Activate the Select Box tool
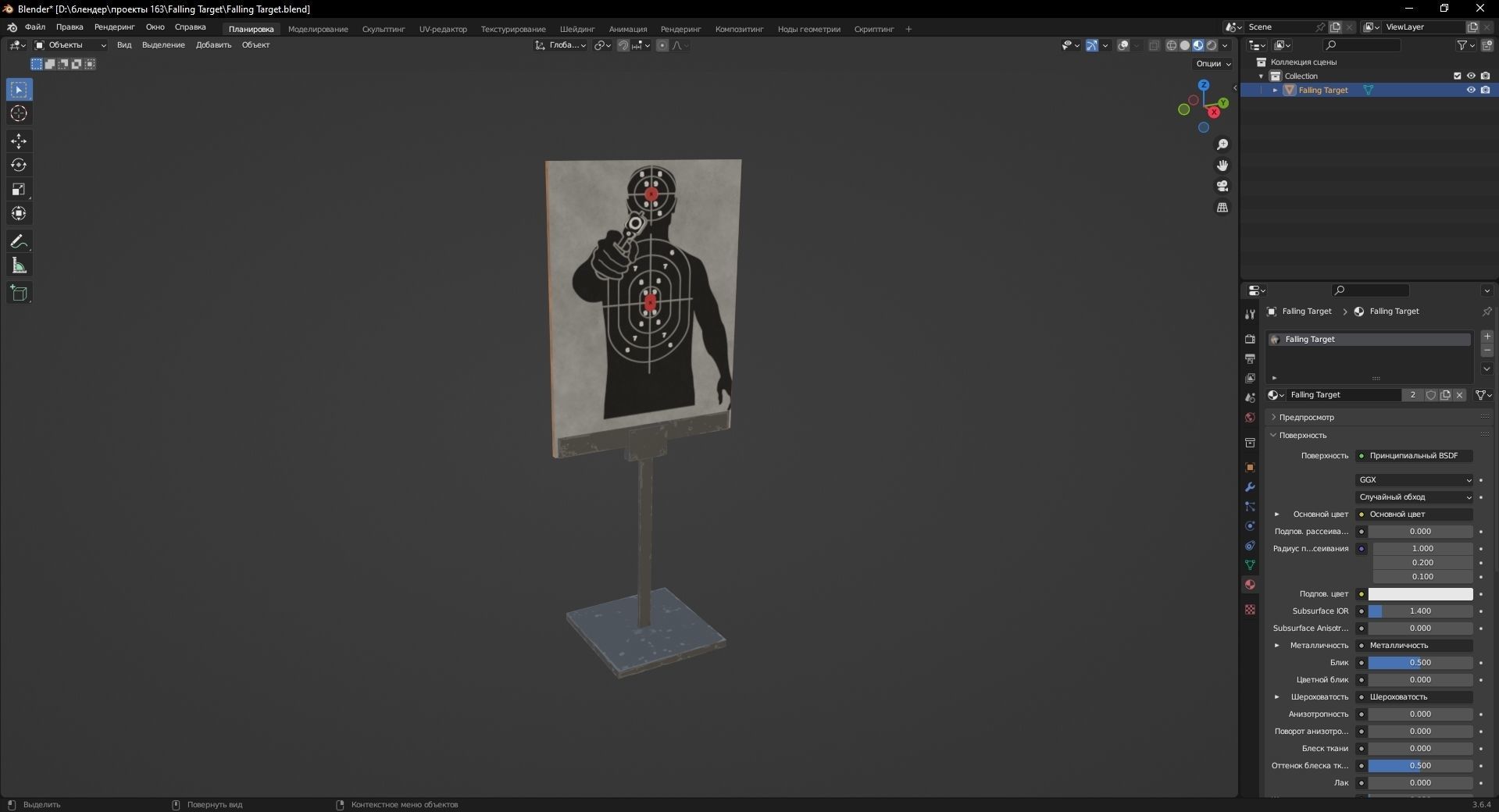This screenshot has height=812, width=1499. [19, 90]
